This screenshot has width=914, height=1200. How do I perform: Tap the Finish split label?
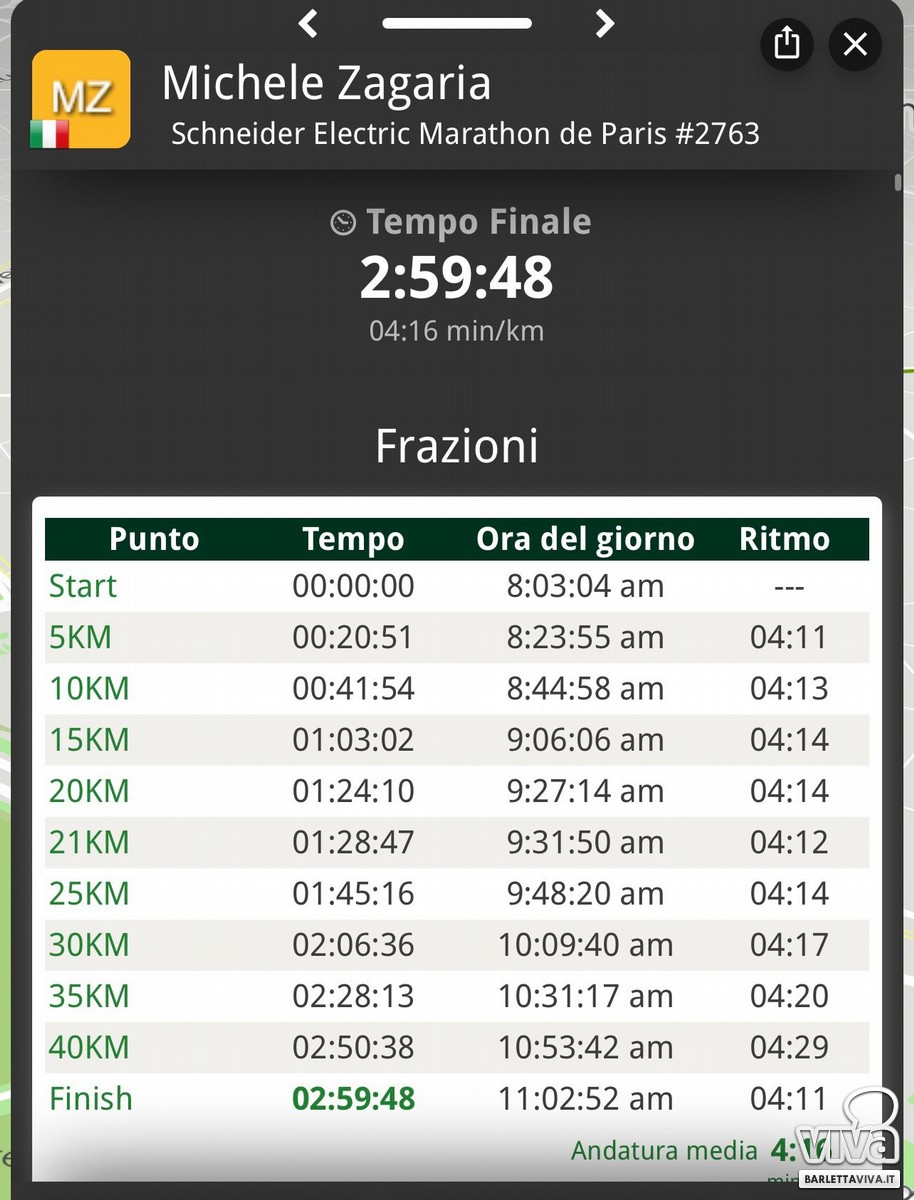click(91, 1098)
